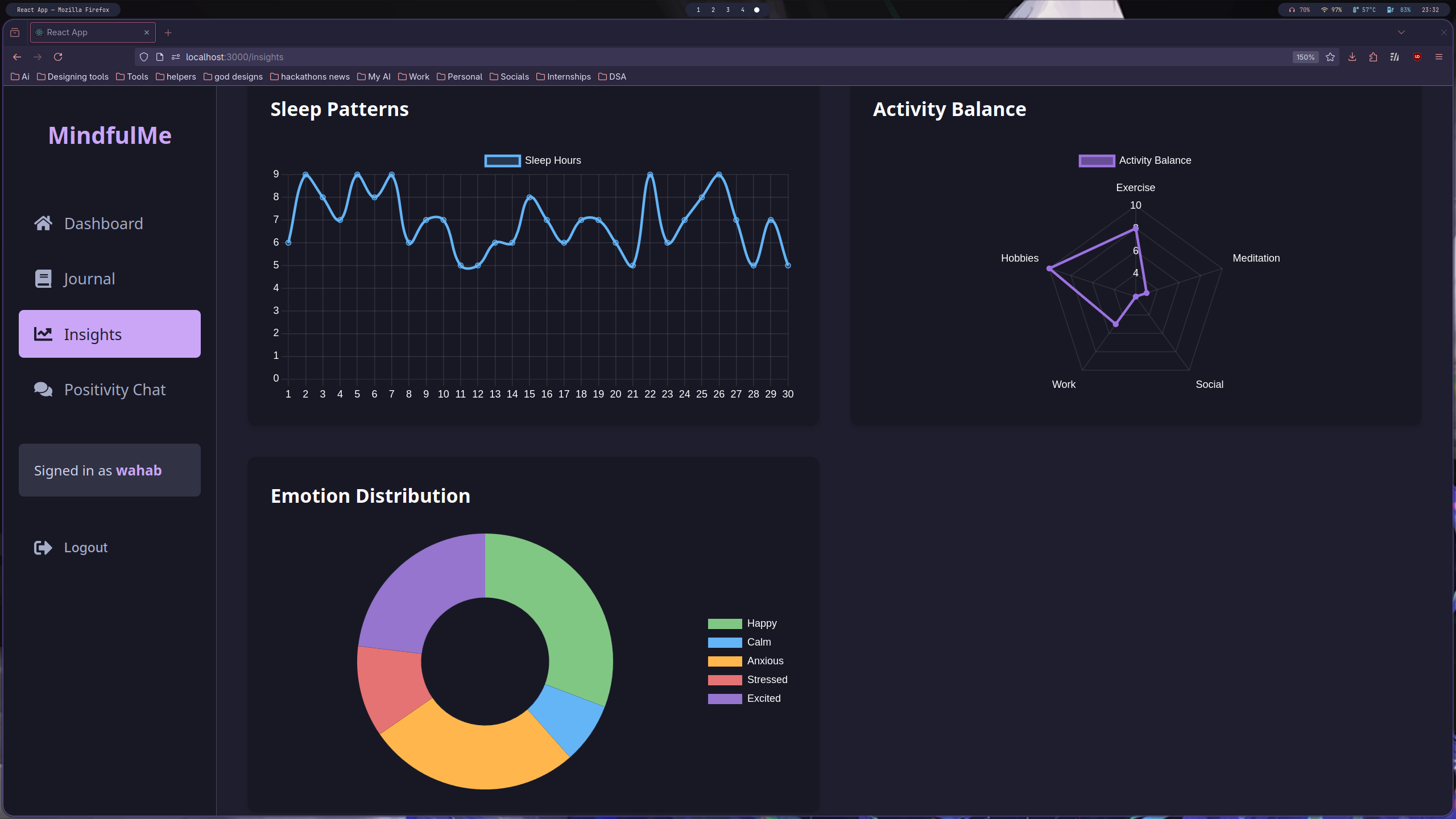Select the Insights sidebar item
This screenshot has width=1456, height=819.
click(110, 334)
